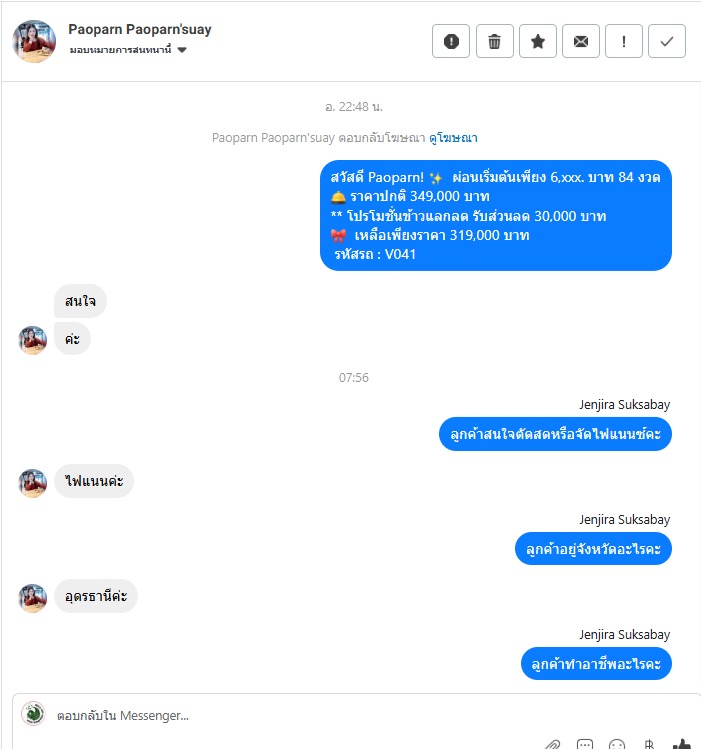Star this conversation as follow-up

click(x=538, y=41)
